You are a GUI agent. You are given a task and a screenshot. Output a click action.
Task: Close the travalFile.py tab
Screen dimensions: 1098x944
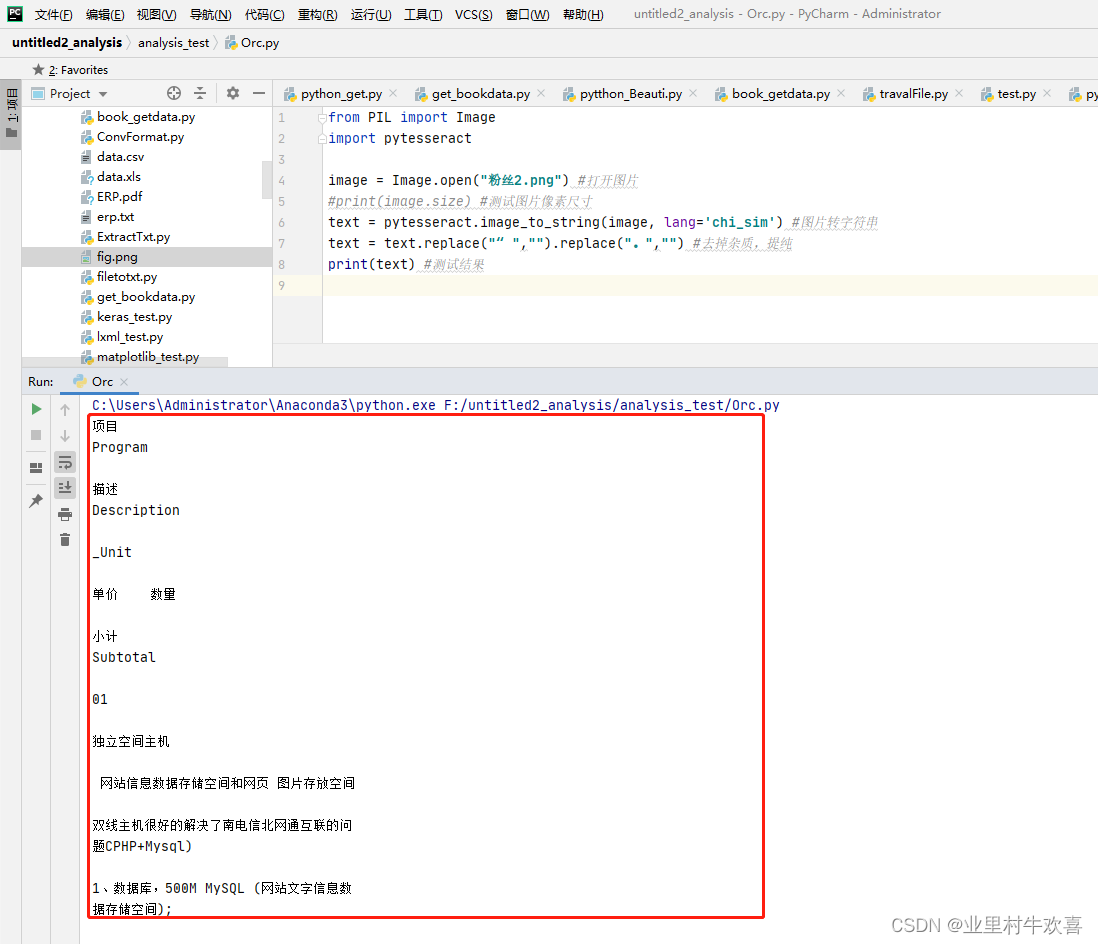959,93
